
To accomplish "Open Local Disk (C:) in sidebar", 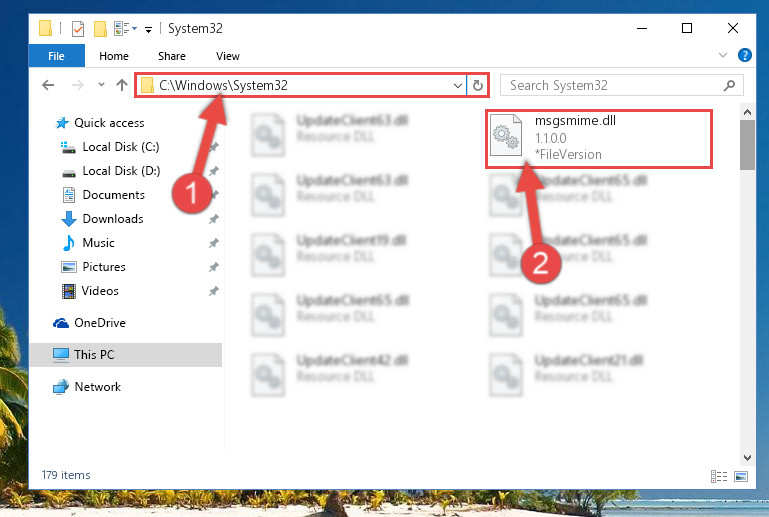I will click(x=121, y=147).
